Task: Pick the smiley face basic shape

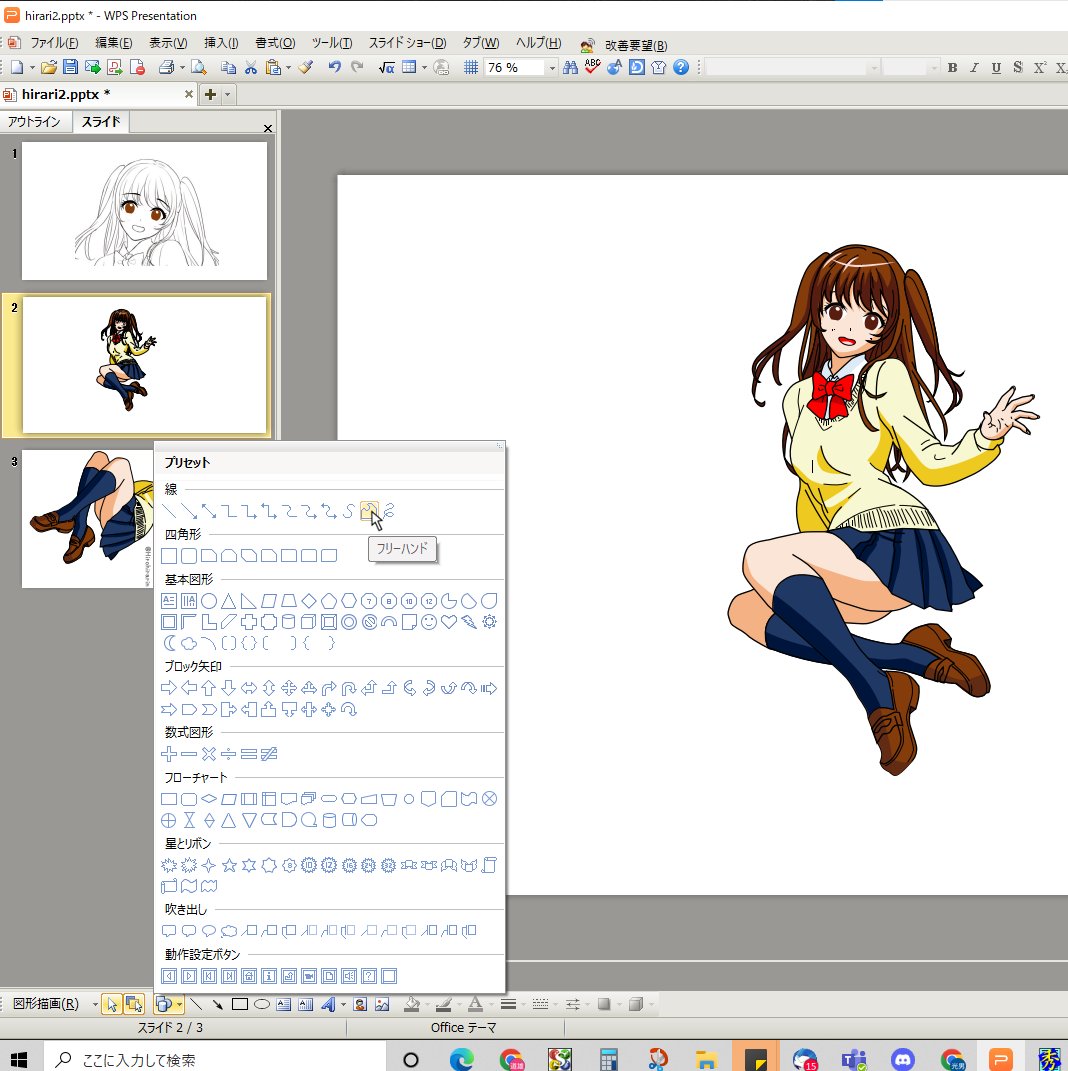Action: [429, 622]
